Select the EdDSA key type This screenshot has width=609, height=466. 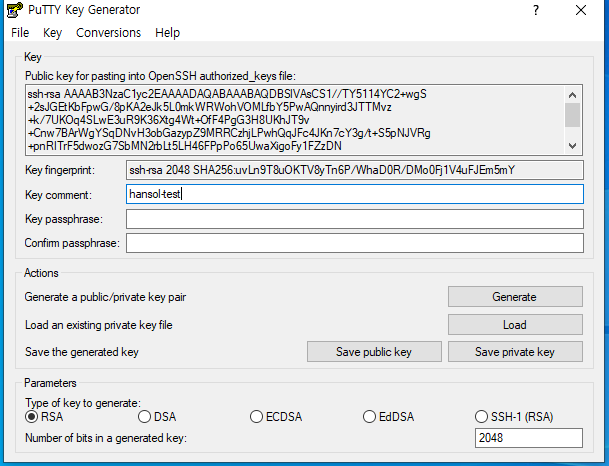coord(388,417)
